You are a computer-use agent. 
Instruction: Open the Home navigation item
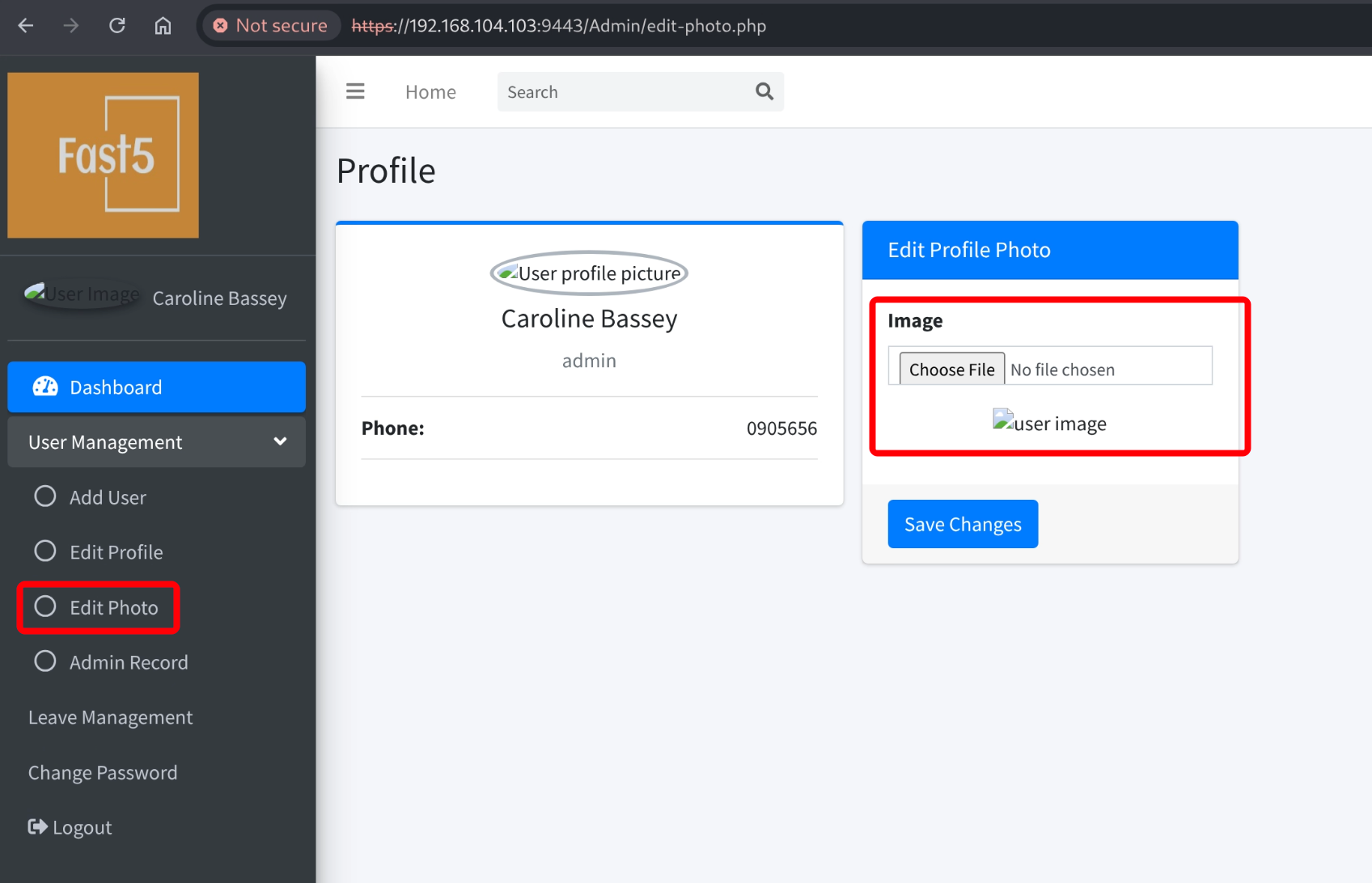tap(430, 92)
